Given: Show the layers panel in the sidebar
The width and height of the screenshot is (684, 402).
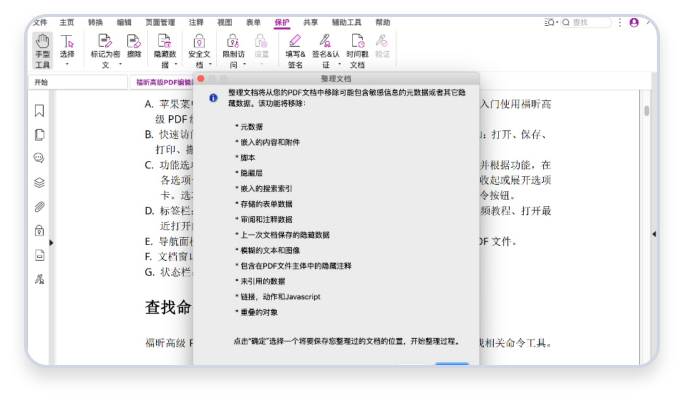Looking at the screenshot, I should pos(39,182).
